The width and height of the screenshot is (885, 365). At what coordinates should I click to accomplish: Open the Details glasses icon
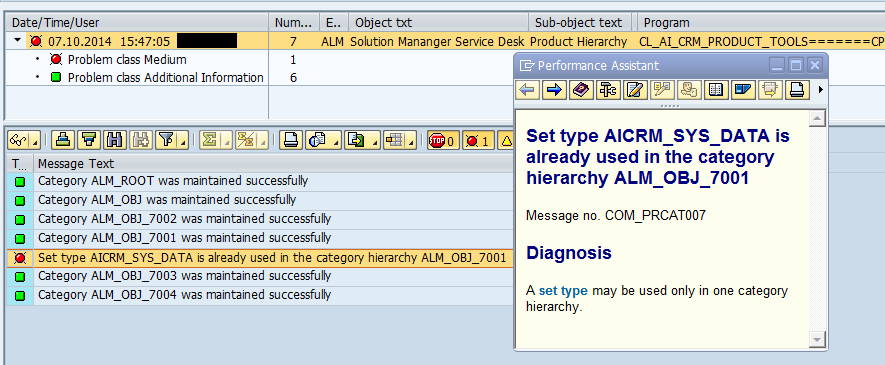pos(19,139)
